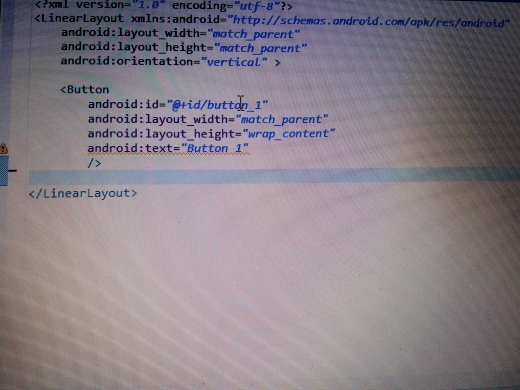This screenshot has height=390, width=520.
Task: Click LinearLayout android:layout_height attribute
Action: click(x=184, y=47)
